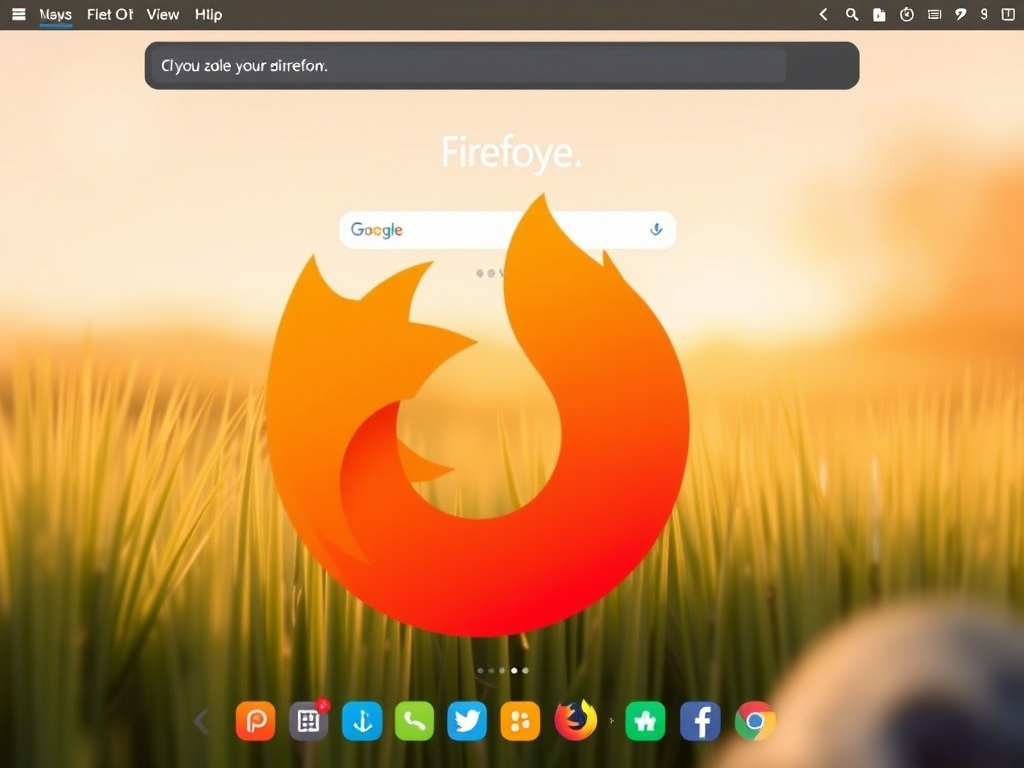Open the green phone app in the dock
1024x768 pixels.
[414, 721]
